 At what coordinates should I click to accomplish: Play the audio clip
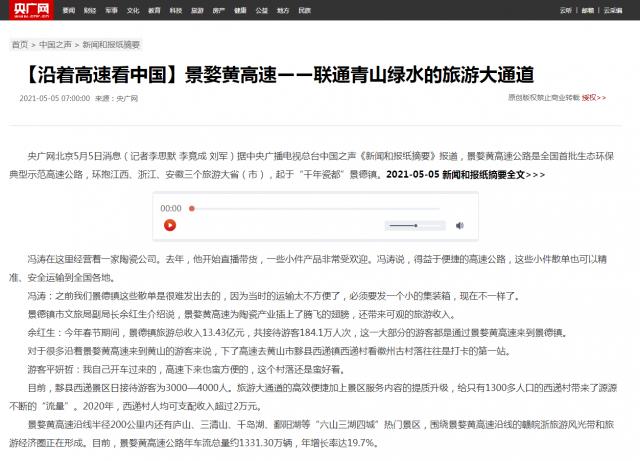click(x=170, y=226)
